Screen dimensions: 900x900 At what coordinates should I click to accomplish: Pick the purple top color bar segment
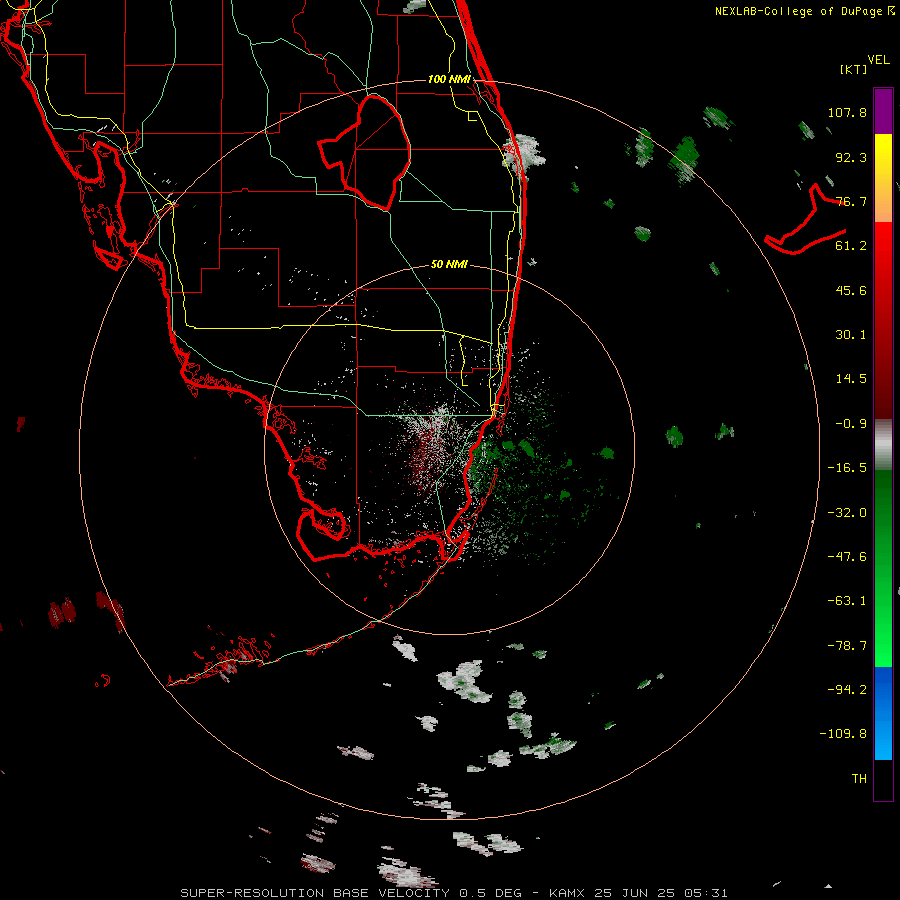tap(883, 111)
